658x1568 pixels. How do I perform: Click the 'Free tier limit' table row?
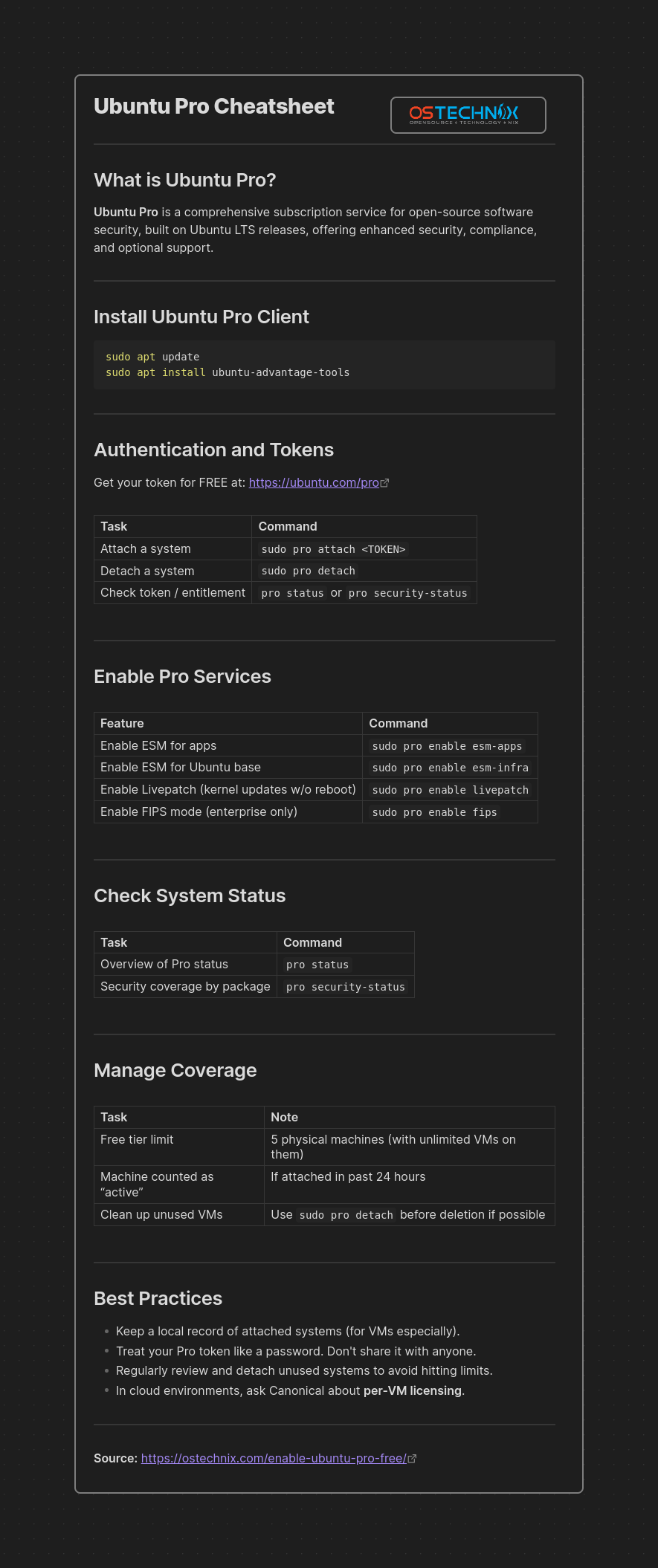click(324, 1147)
